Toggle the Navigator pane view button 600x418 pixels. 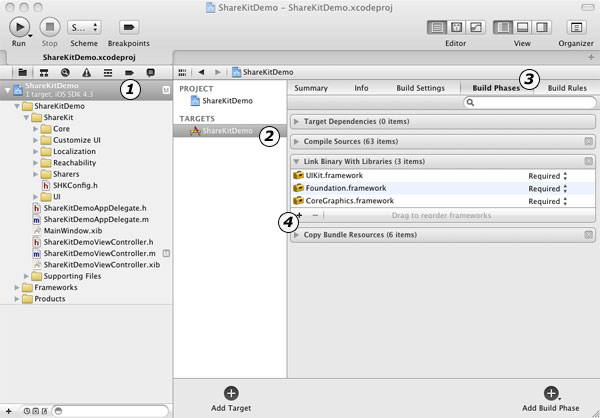tap(503, 28)
